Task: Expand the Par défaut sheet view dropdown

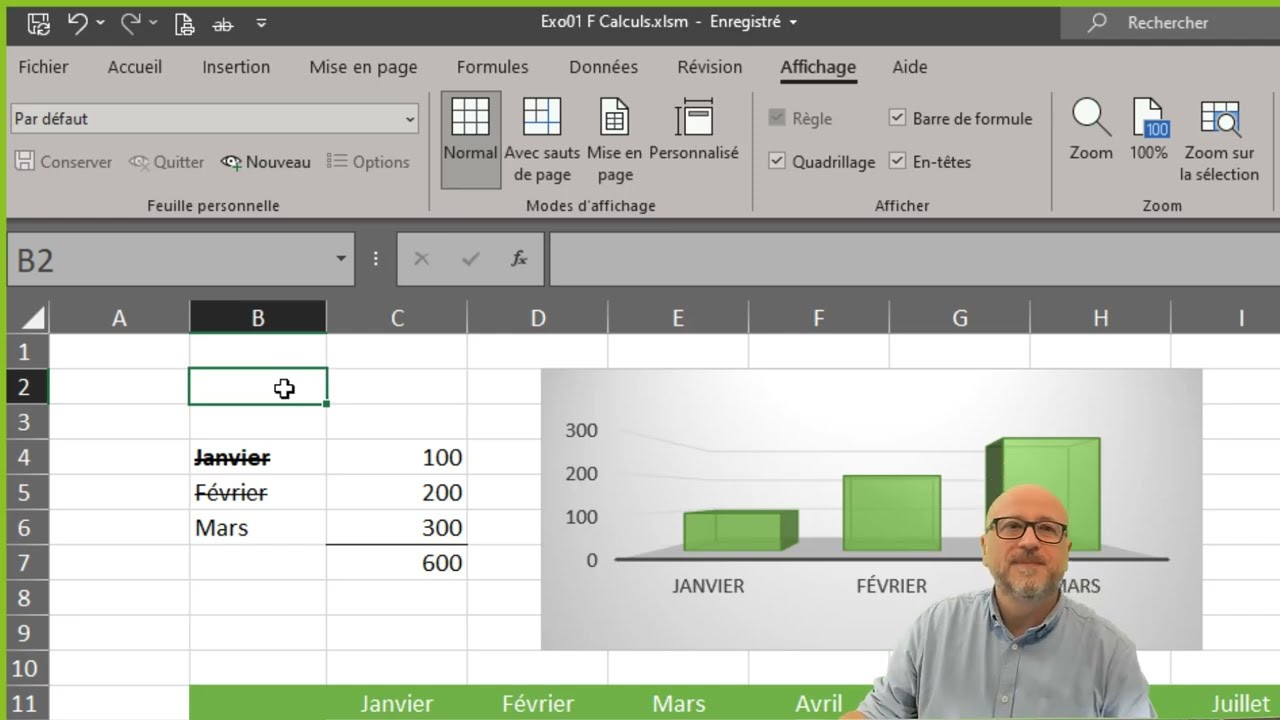Action: coord(409,119)
